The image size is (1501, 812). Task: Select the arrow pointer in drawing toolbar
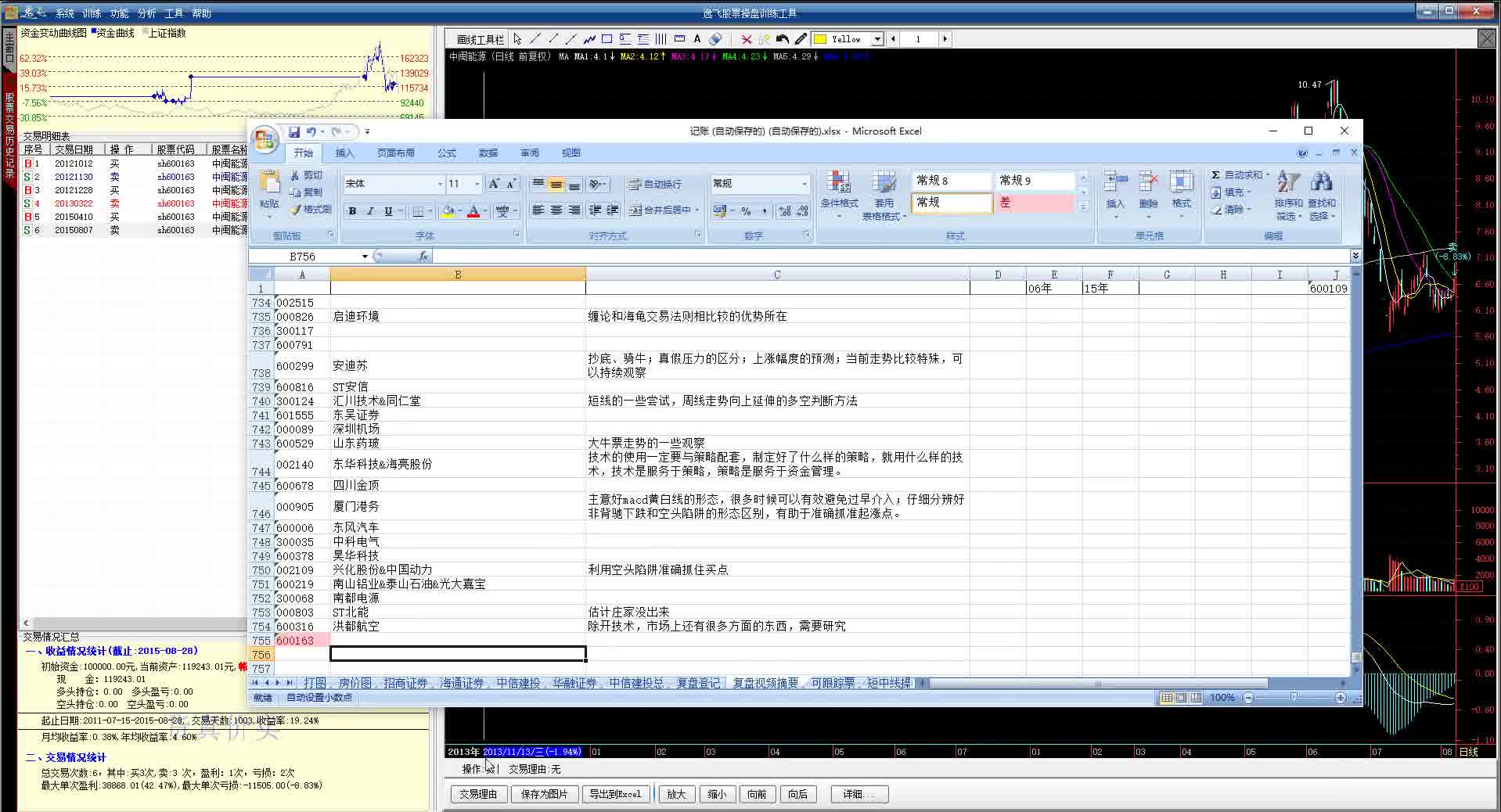[517, 39]
